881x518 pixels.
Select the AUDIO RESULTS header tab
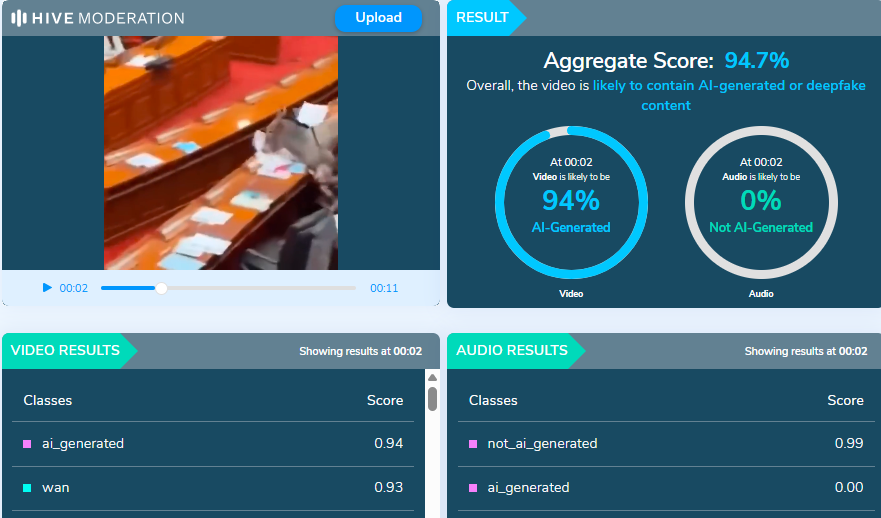511,351
